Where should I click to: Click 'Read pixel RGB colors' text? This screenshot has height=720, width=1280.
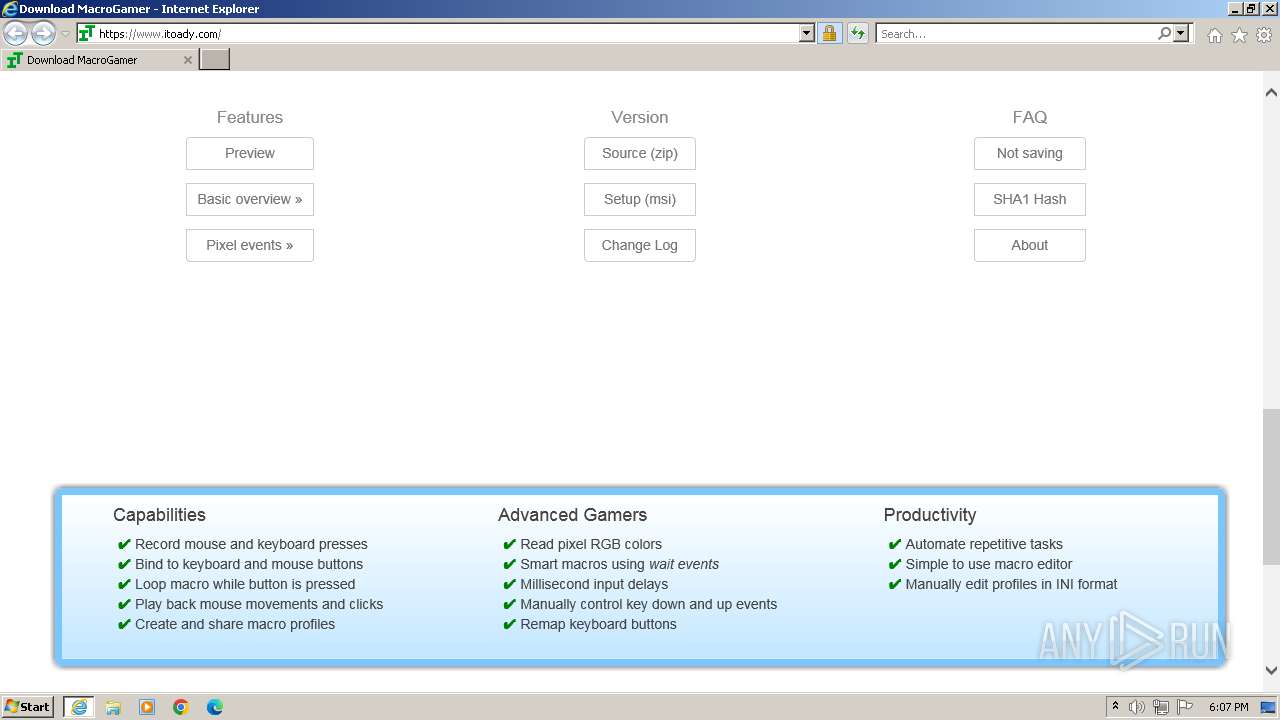pos(591,544)
